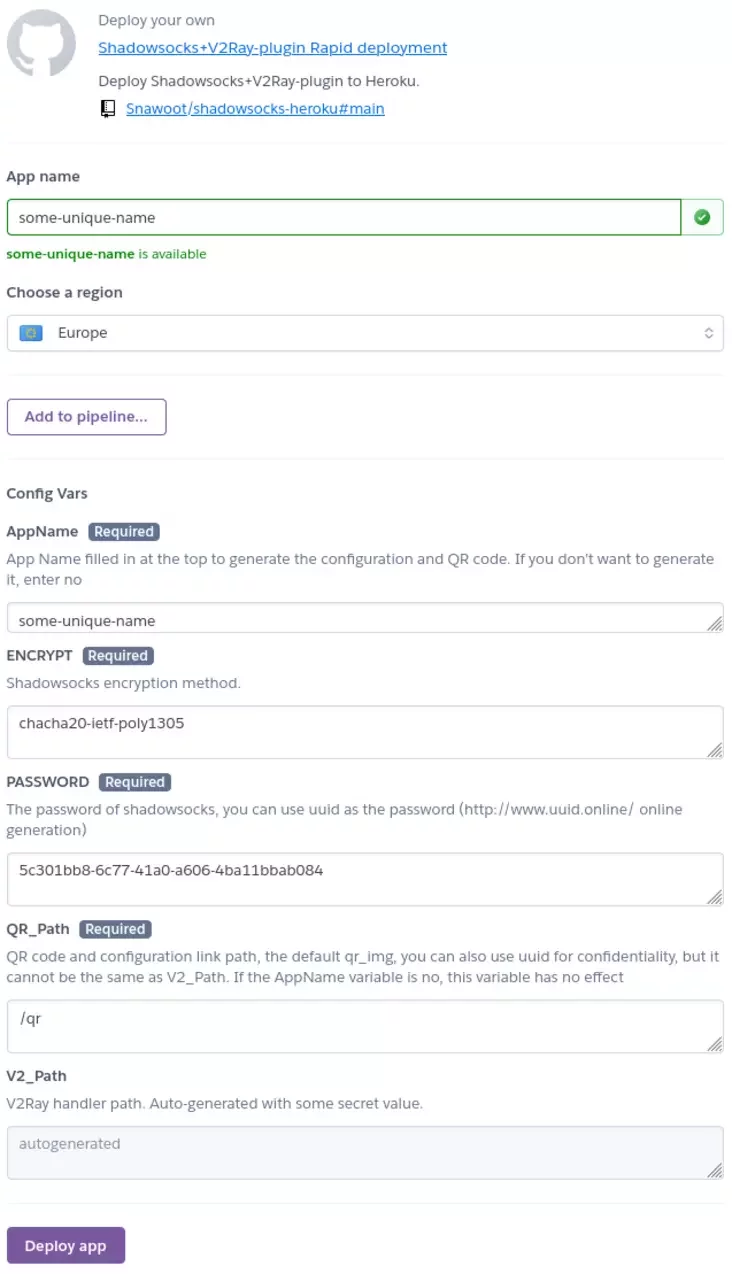
Task: Click the ENCRYPT textarea resize grip
Action: click(714, 749)
